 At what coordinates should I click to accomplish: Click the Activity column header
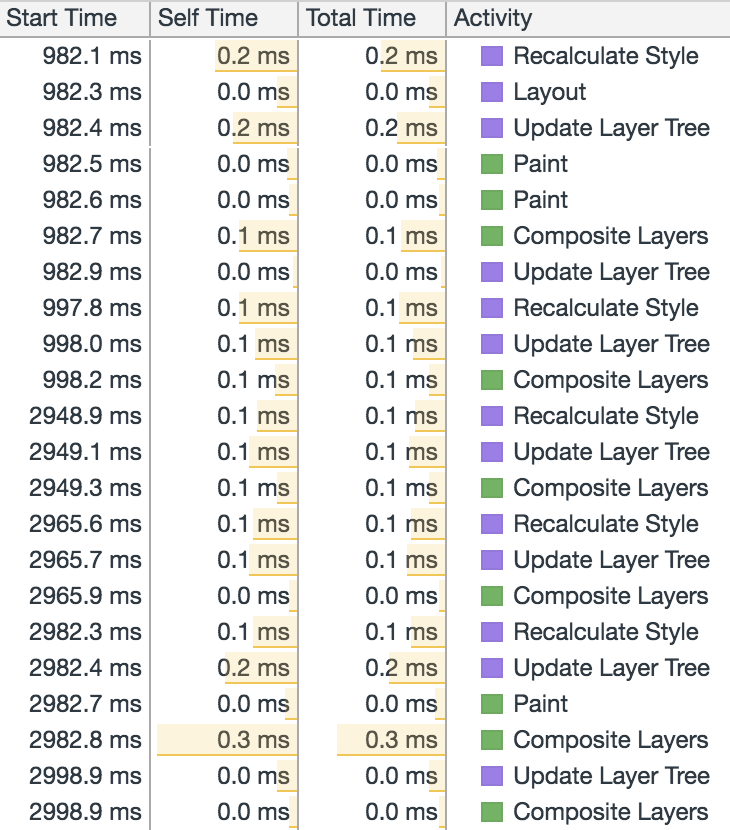click(x=588, y=18)
